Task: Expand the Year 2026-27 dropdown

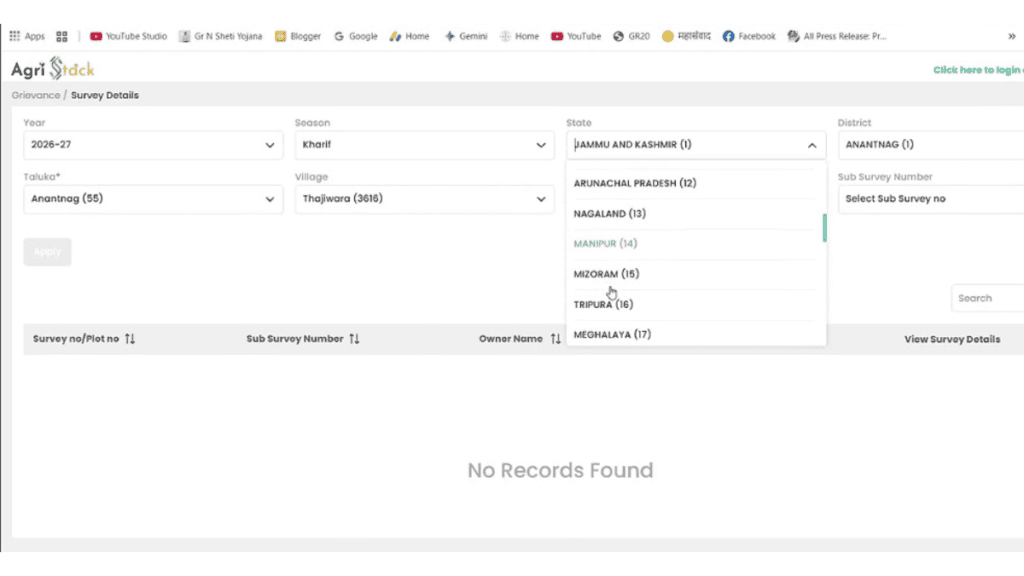Action: pyautogui.click(x=153, y=144)
